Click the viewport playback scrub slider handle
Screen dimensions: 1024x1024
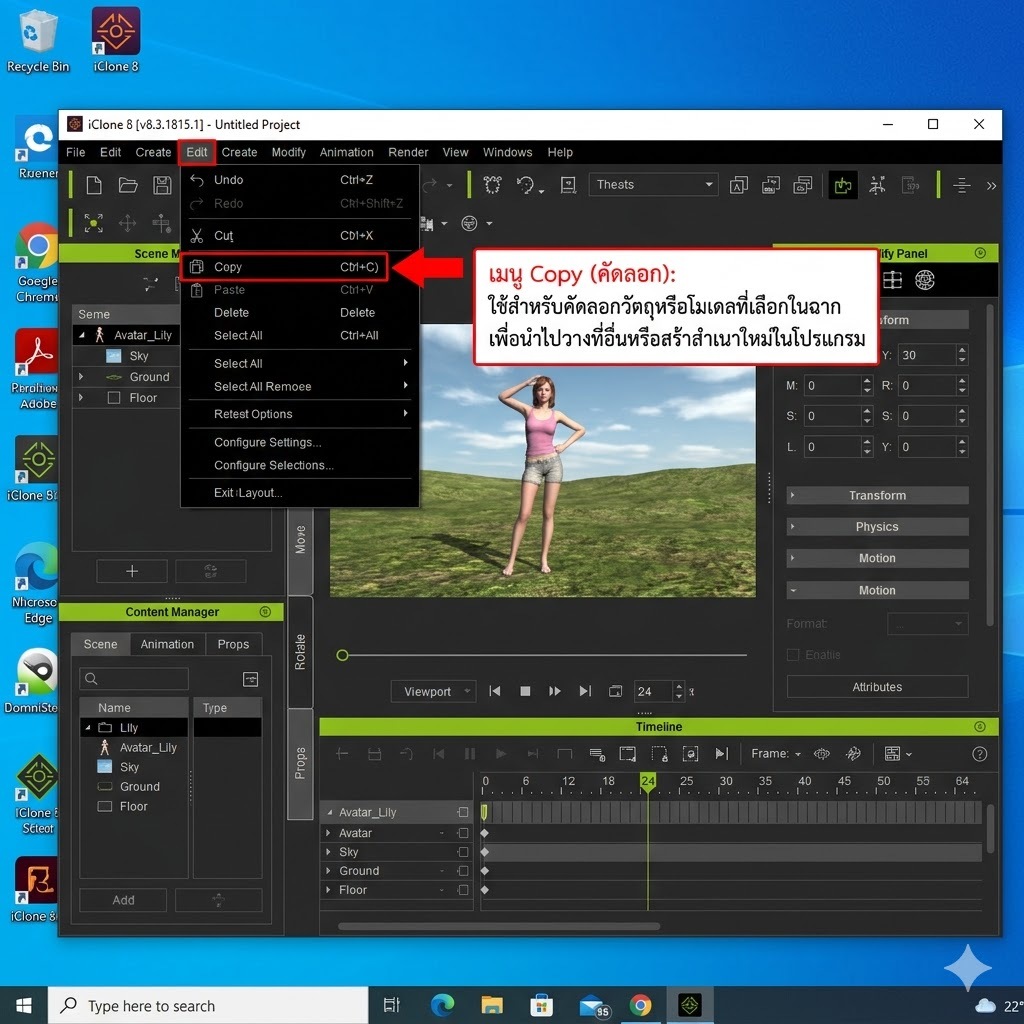click(x=342, y=656)
